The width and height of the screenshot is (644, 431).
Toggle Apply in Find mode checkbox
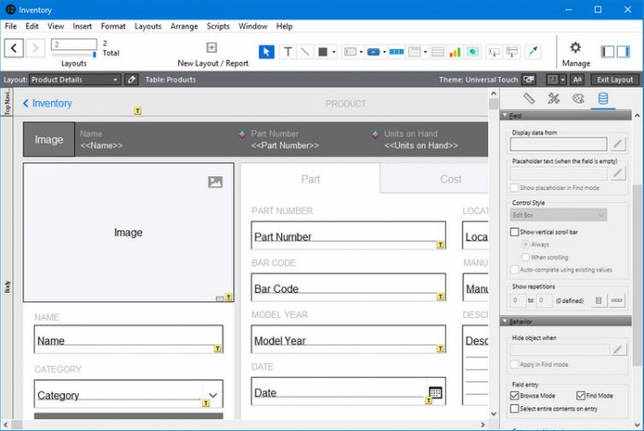pyautogui.click(x=514, y=364)
